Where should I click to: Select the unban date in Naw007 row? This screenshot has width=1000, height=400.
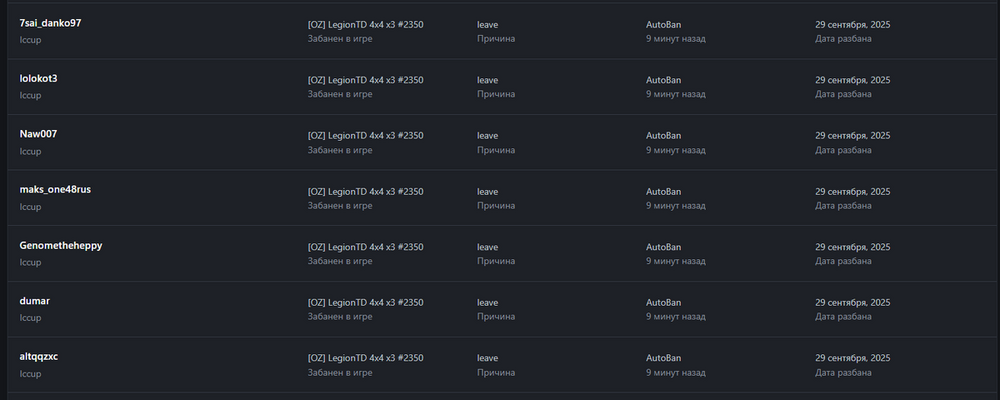pyautogui.click(x=852, y=135)
